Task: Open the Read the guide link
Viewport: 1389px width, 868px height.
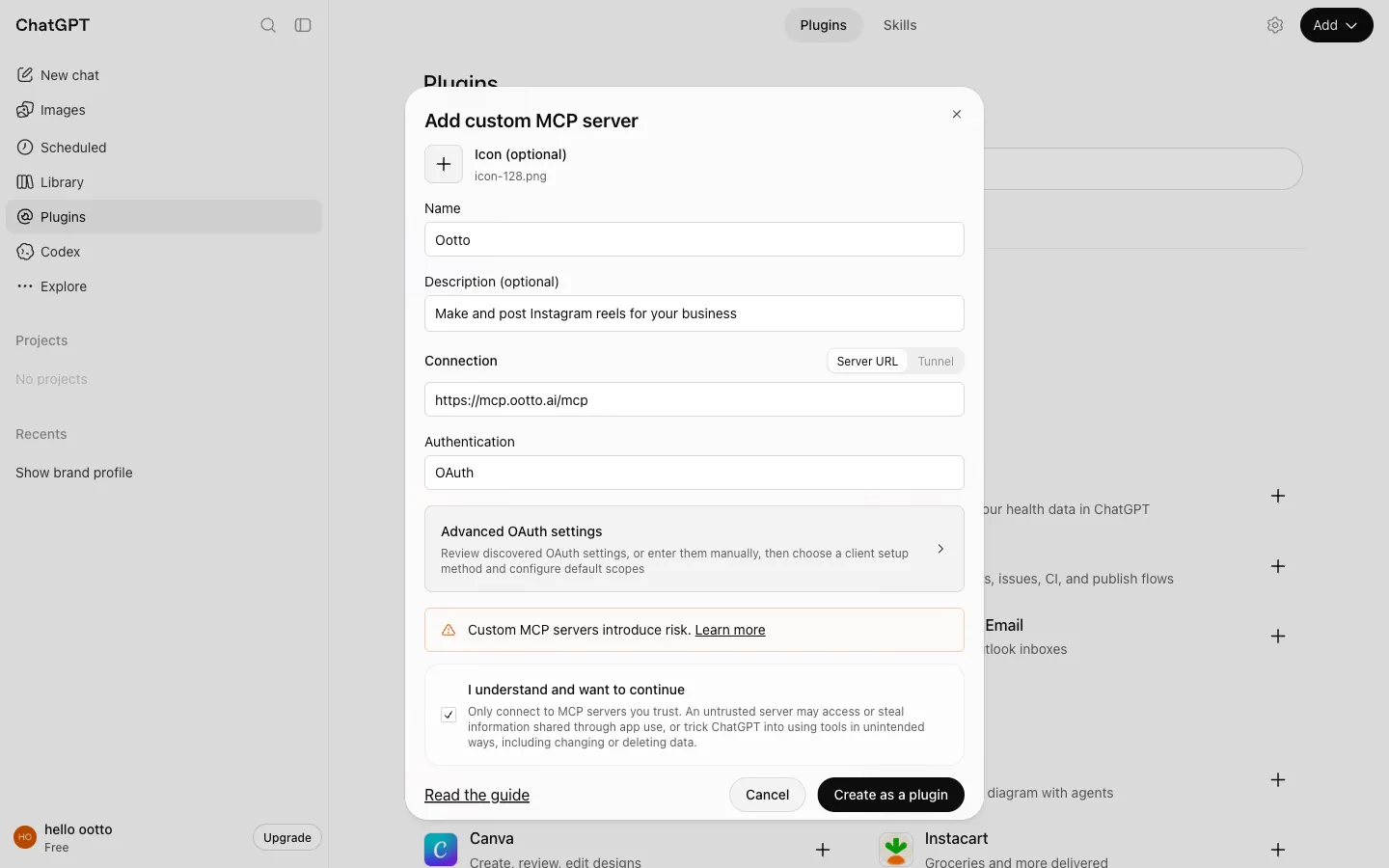Action: pos(477,795)
